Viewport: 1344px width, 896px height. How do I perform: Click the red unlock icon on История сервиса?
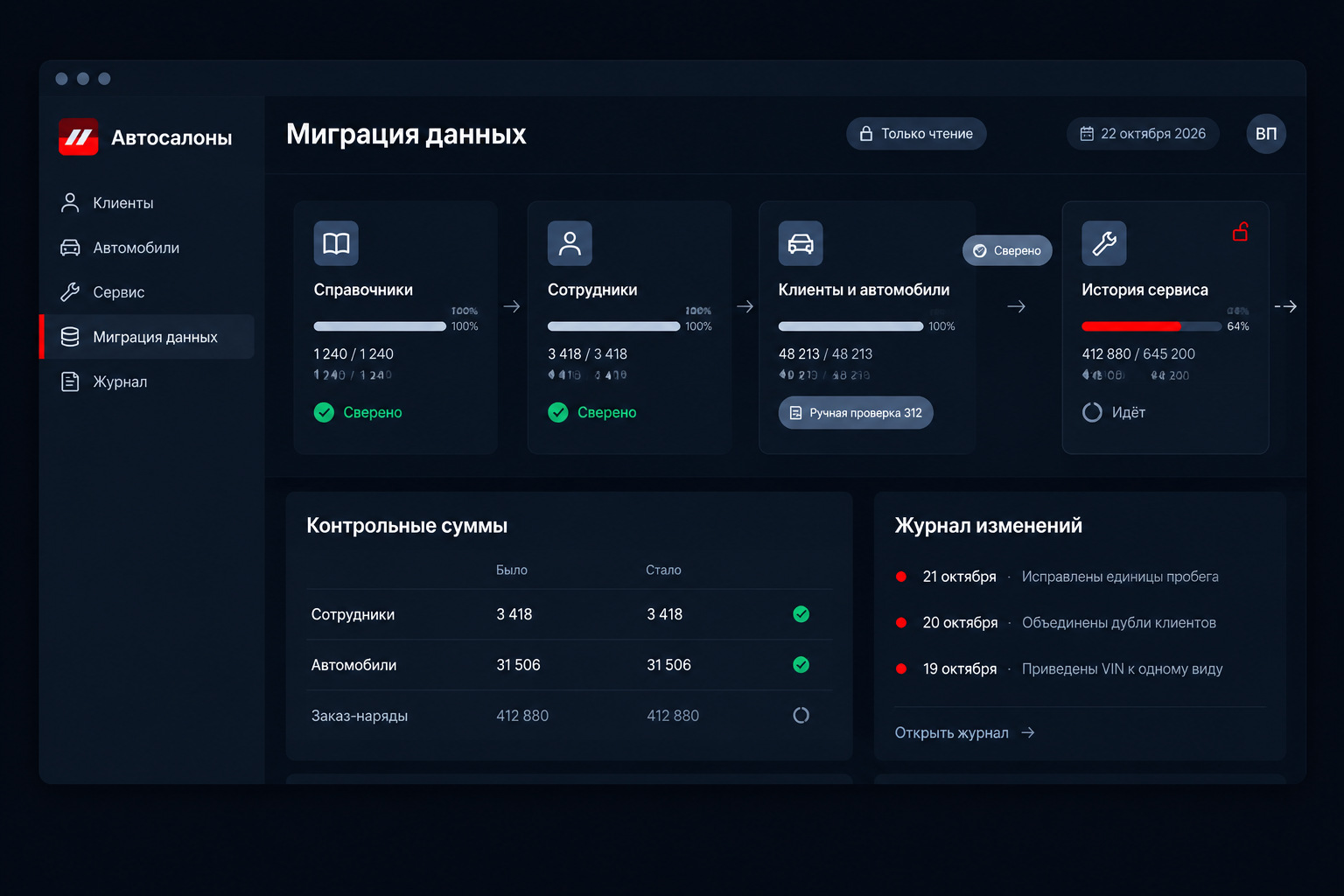[x=1241, y=232]
